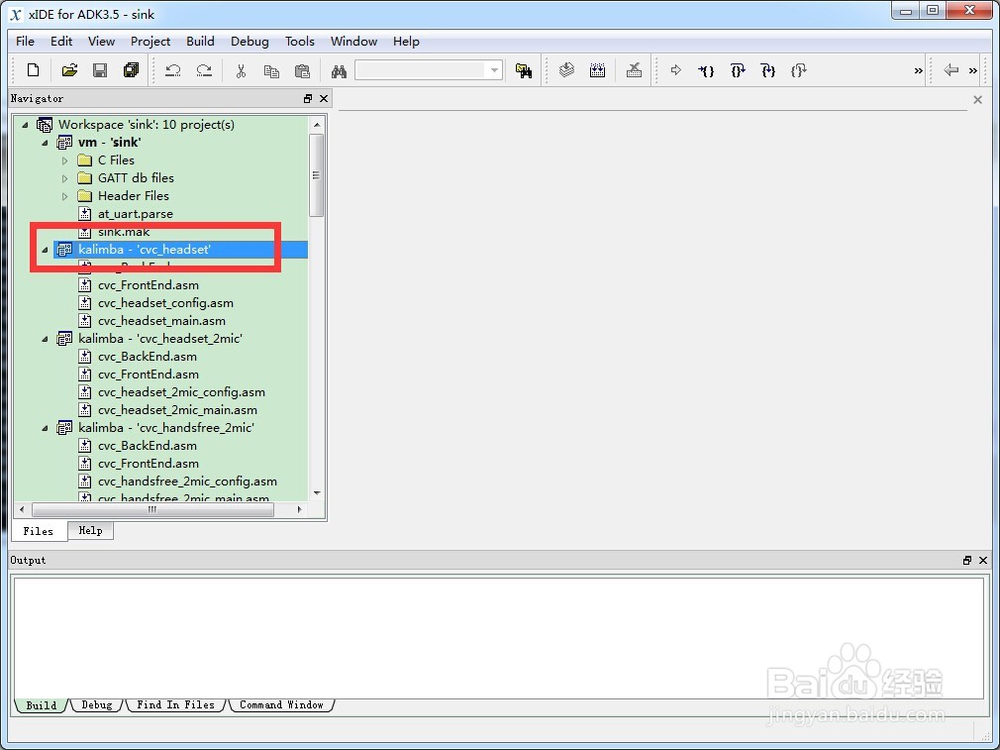Open the Edit menu
Viewport: 1000px width, 750px height.
pos(61,41)
